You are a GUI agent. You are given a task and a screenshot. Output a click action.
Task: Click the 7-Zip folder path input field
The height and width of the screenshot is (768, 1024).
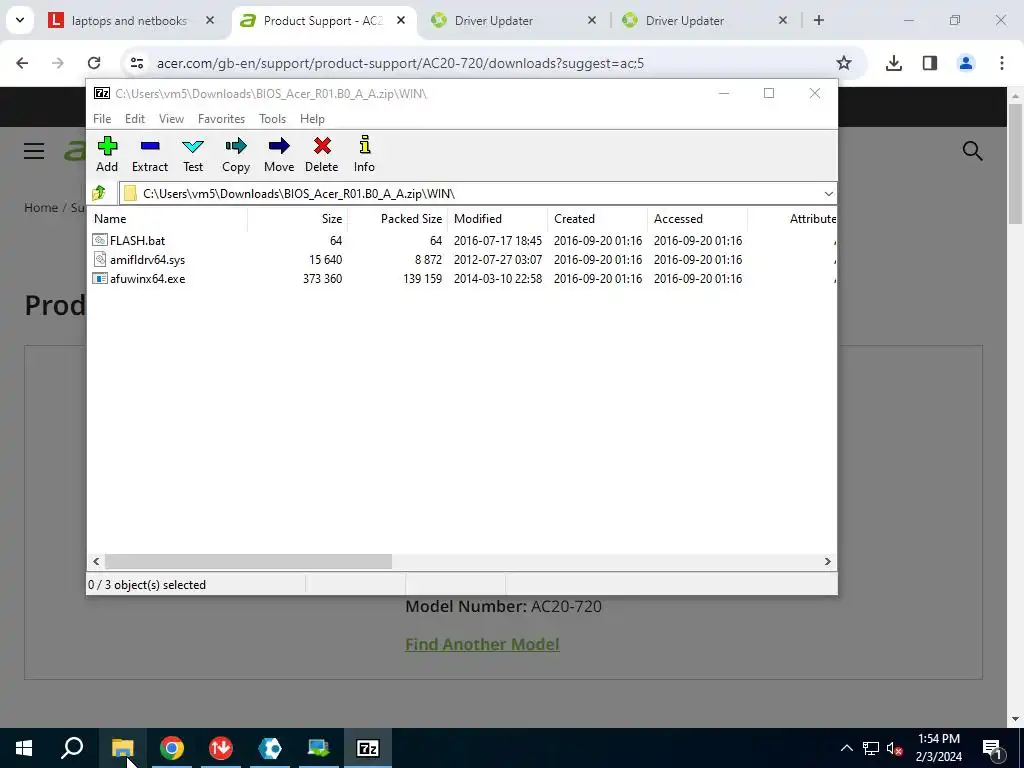pyautogui.click(x=469, y=194)
